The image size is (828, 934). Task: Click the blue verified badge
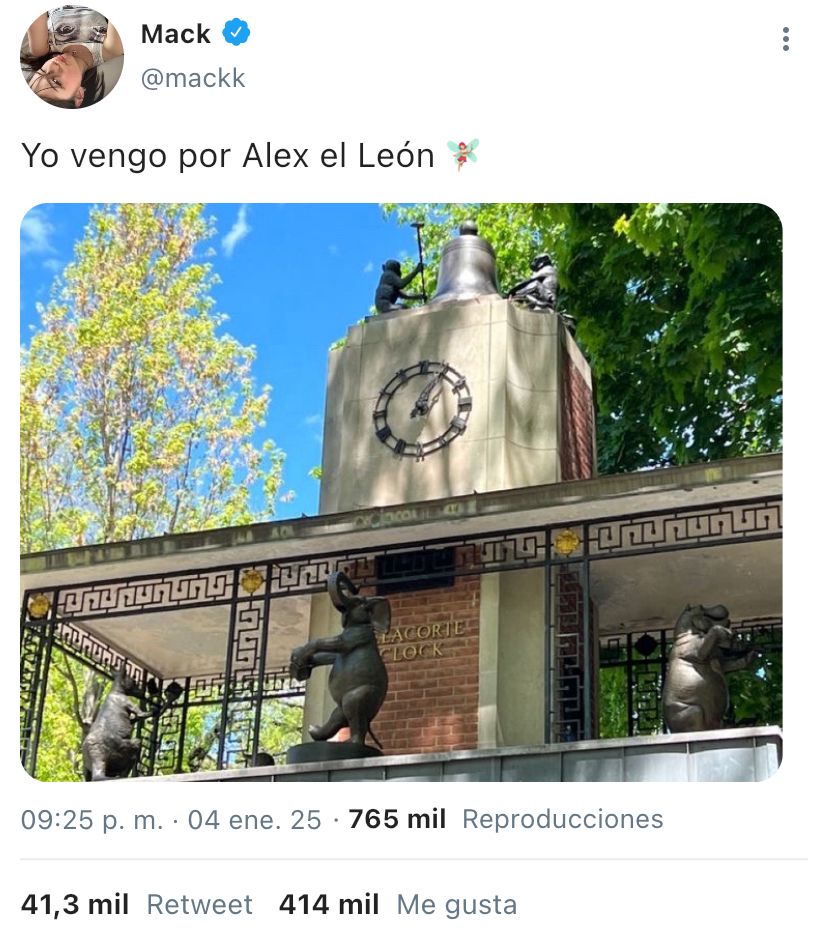point(236,33)
